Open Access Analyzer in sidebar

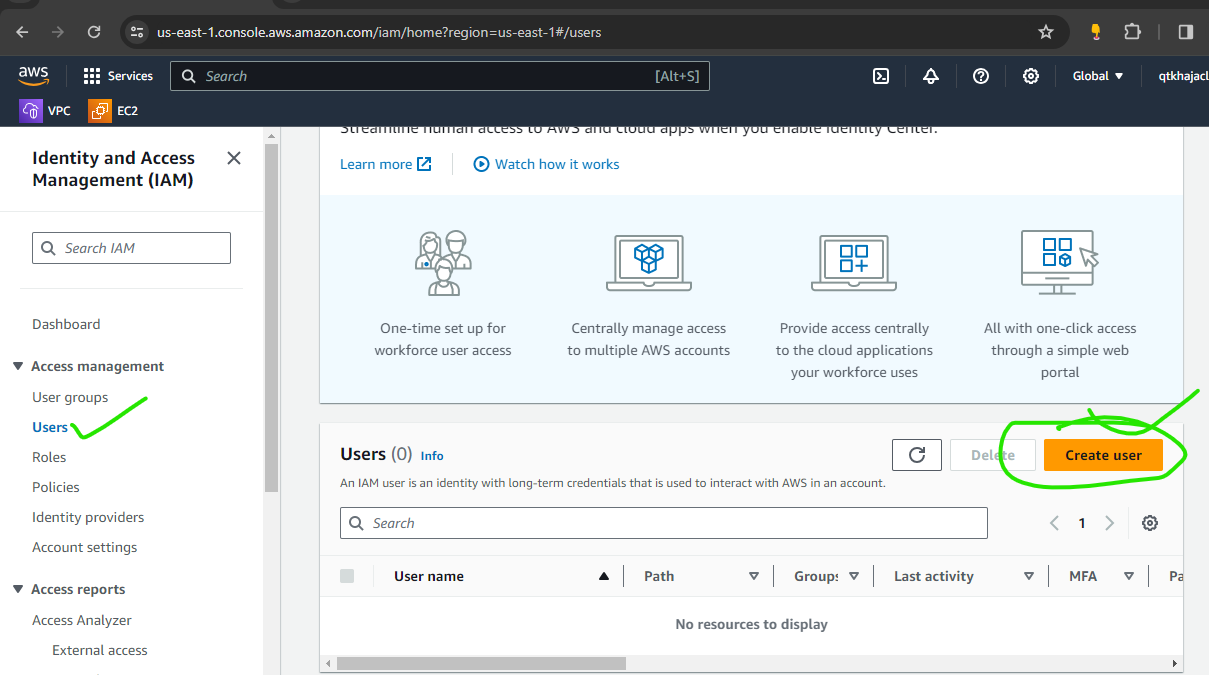[82, 620]
